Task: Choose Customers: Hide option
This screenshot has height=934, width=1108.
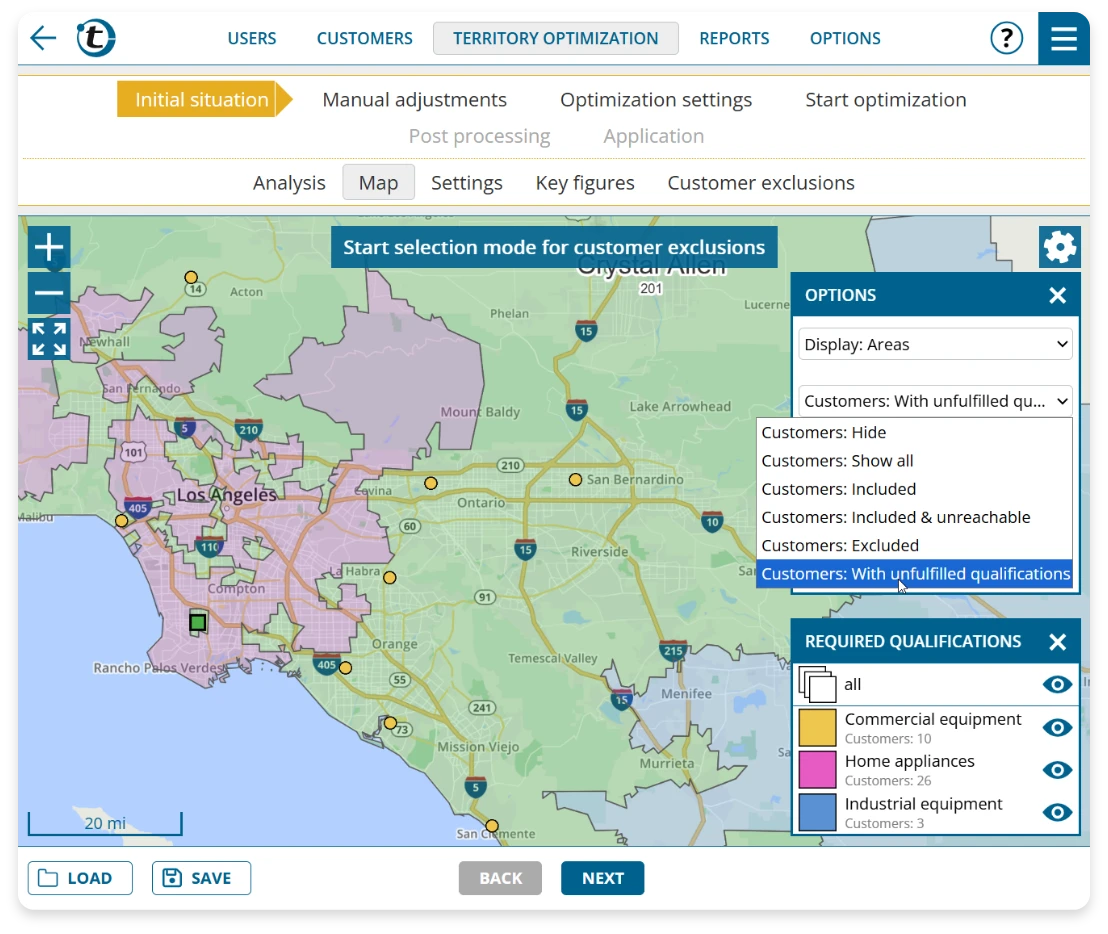Action: coord(914,432)
